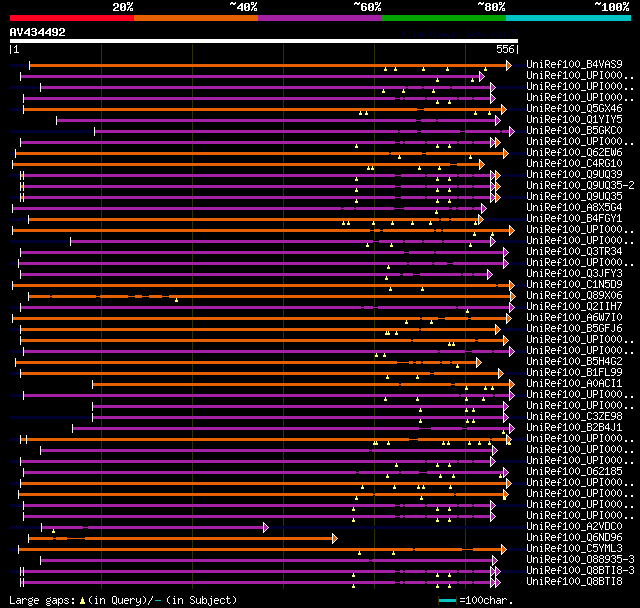The image size is (640, 608).
Task: Open the UniRef100_C4RG10 hit label
Action: pos(574,164)
